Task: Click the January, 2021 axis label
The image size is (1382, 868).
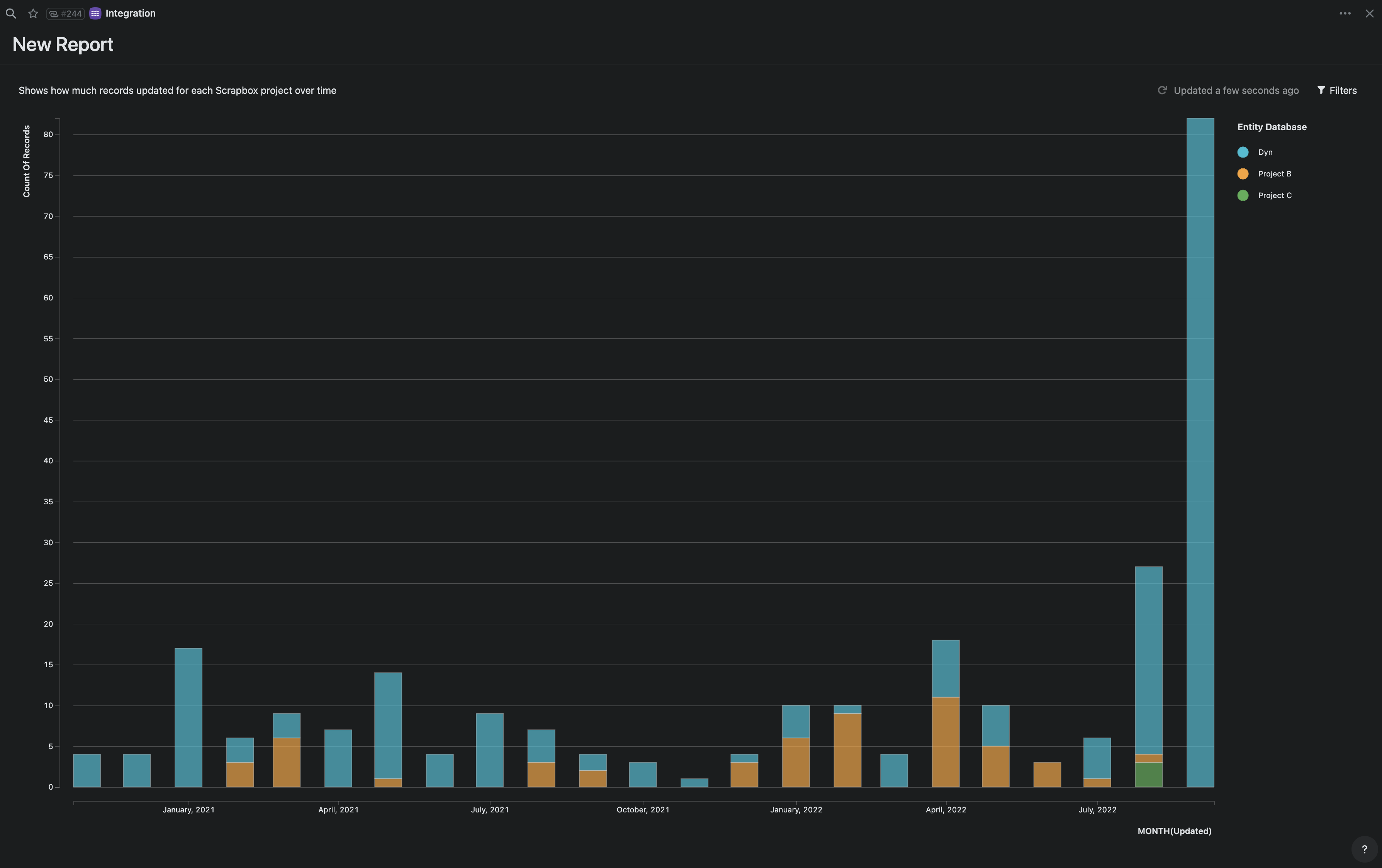Action: coord(188,809)
